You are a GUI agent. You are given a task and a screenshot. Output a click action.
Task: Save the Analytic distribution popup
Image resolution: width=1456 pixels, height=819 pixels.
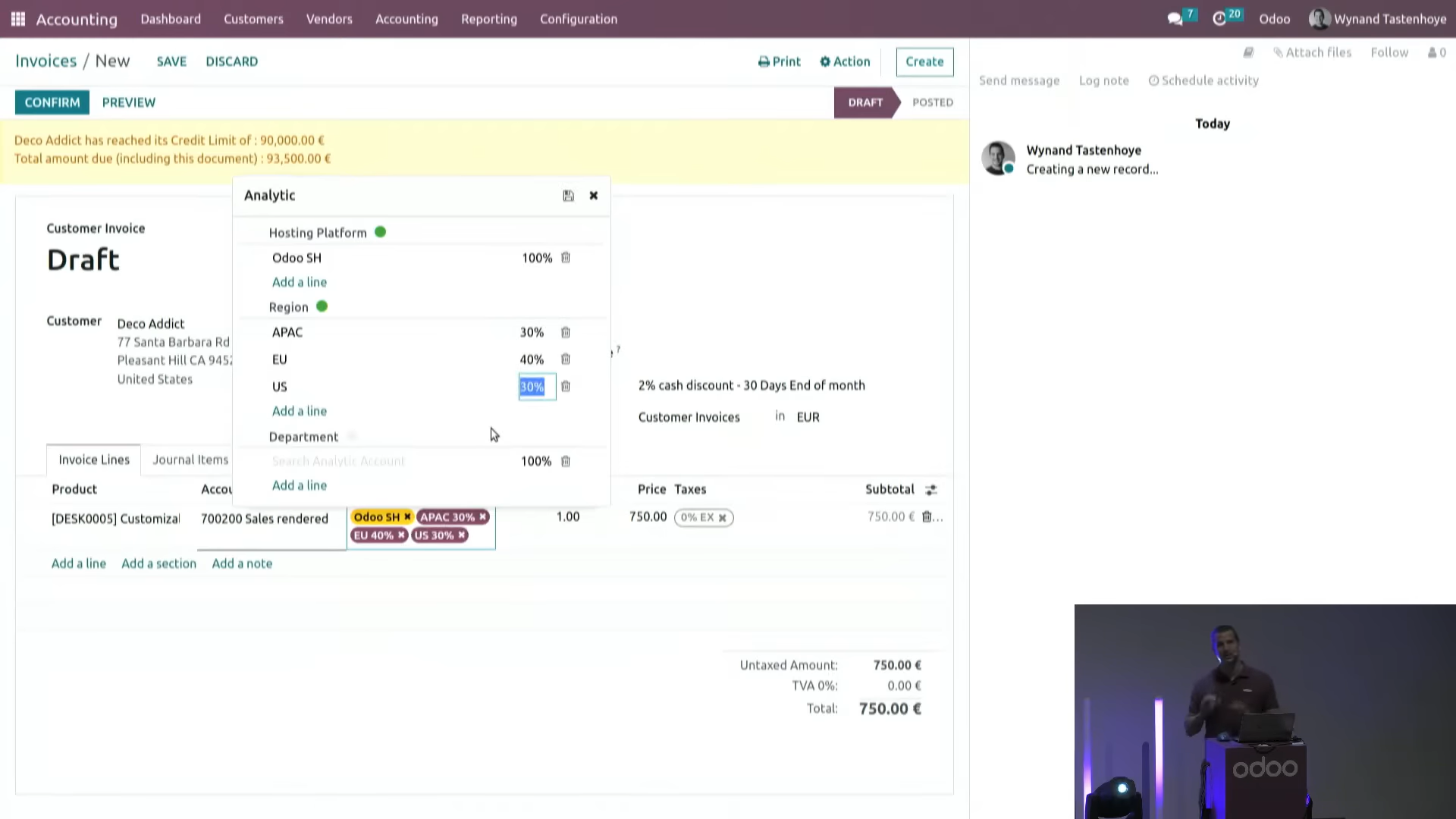click(568, 196)
